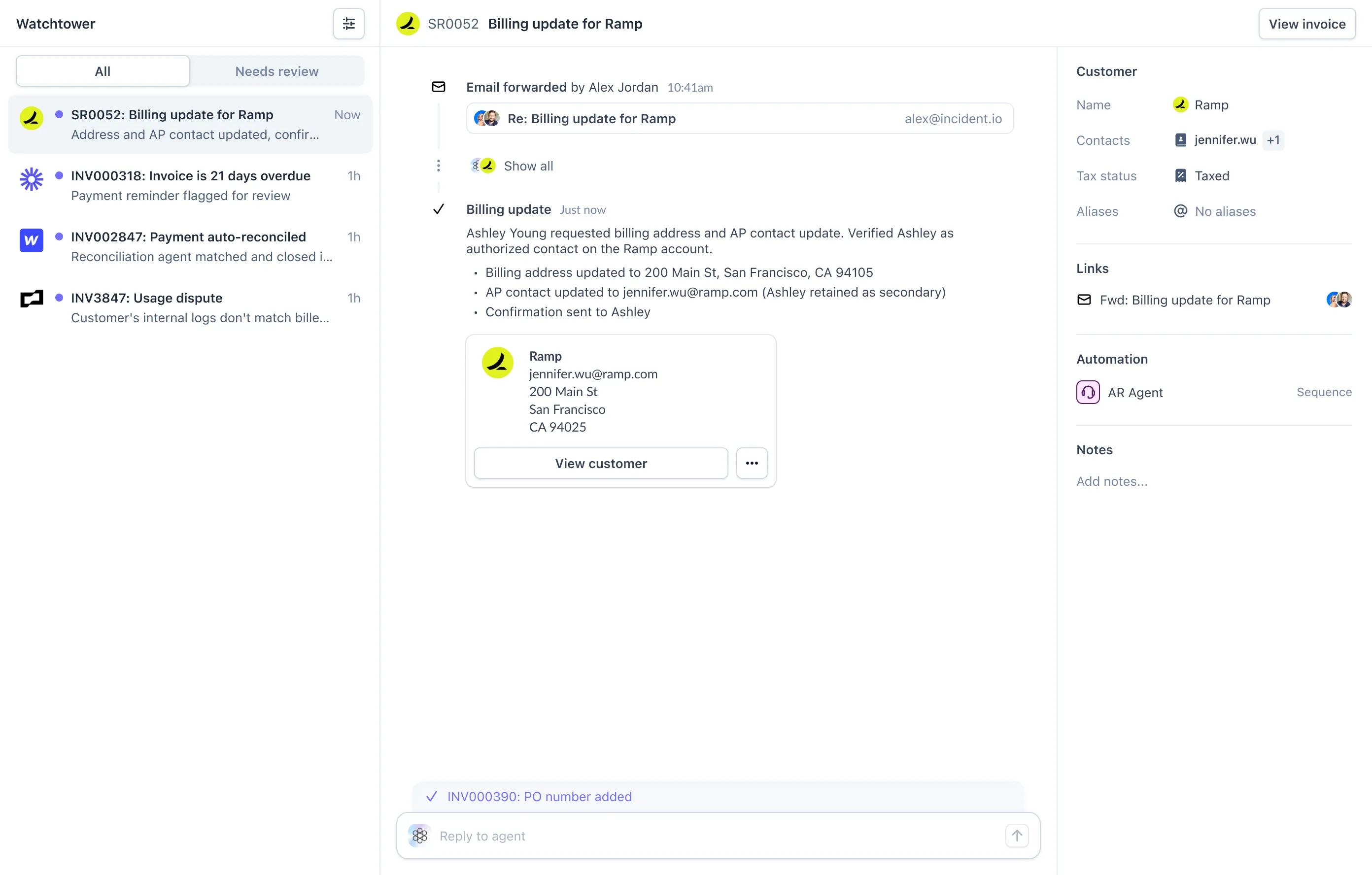Expand hidden messages with Show all

pyautogui.click(x=528, y=166)
